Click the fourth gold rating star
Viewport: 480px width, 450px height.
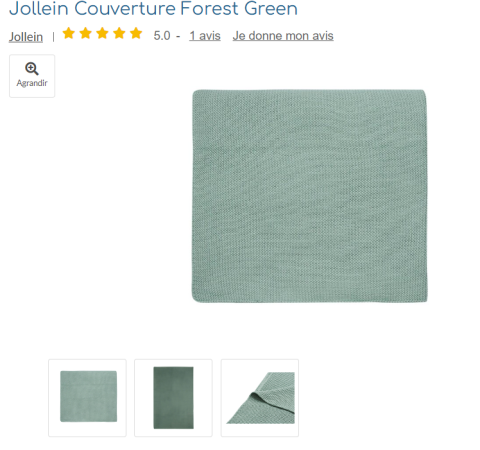(119, 33)
